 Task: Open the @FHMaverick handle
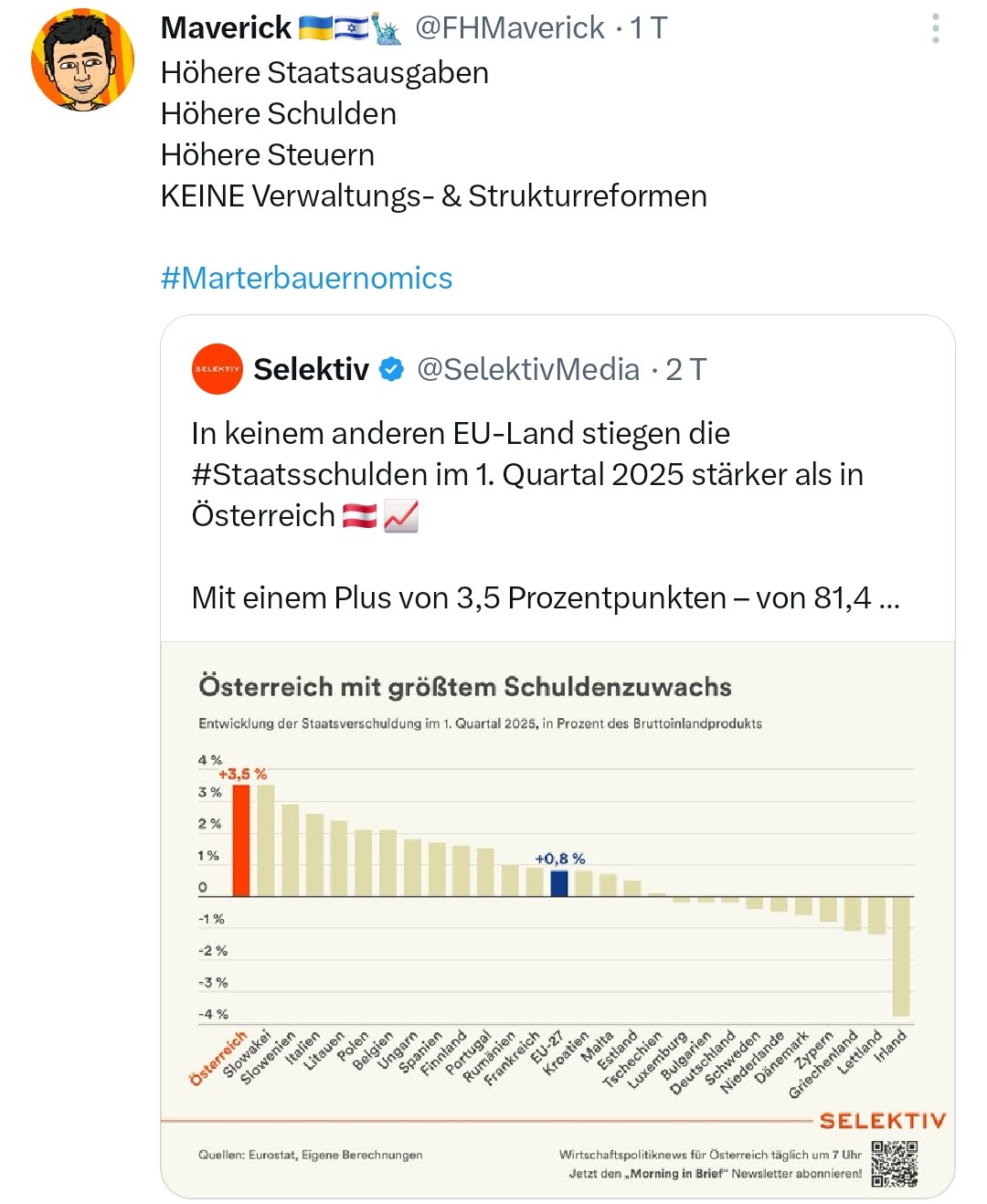pos(509,28)
